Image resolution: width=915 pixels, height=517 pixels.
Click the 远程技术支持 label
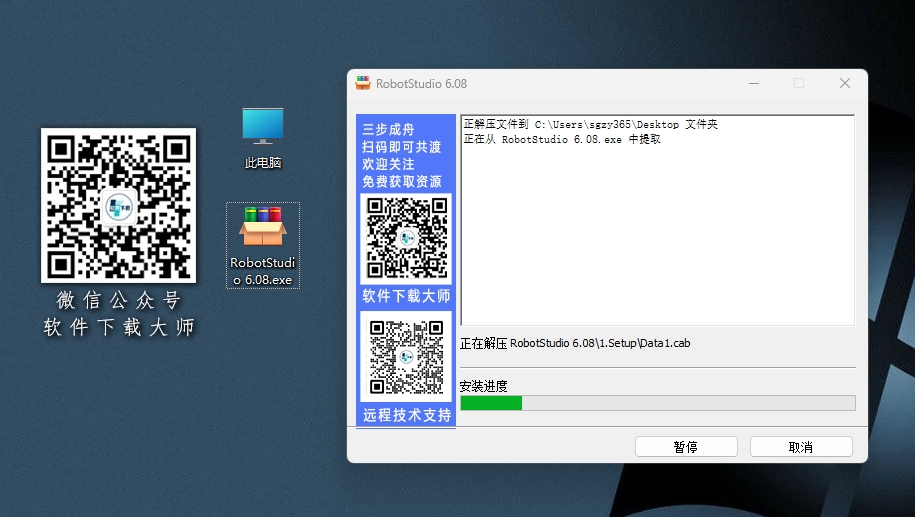[407, 415]
